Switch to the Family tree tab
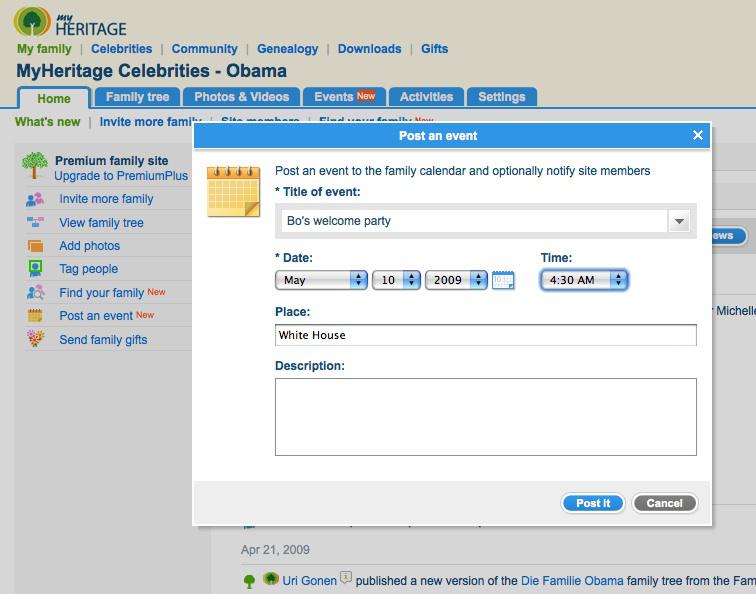756x594 pixels. (x=137, y=97)
